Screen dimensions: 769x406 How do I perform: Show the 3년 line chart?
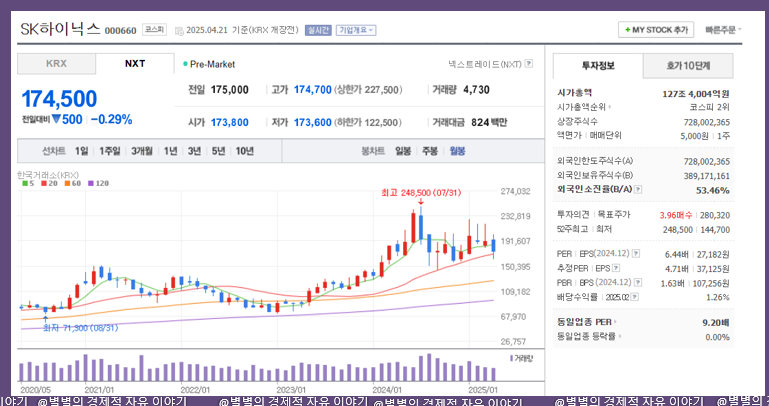pyautogui.click(x=194, y=151)
